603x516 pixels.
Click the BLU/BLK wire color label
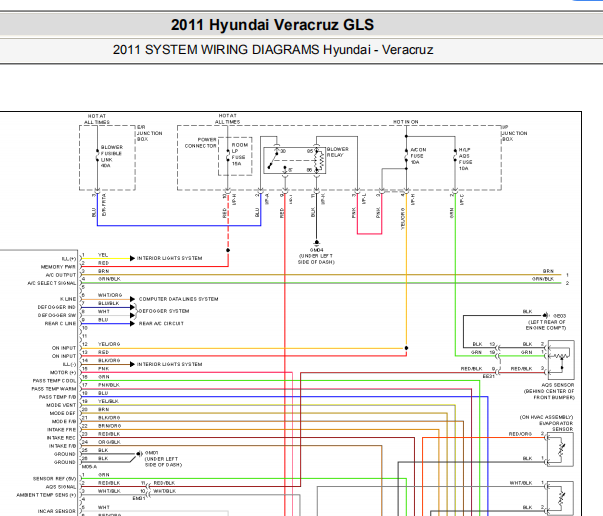pyautogui.click(x=108, y=303)
